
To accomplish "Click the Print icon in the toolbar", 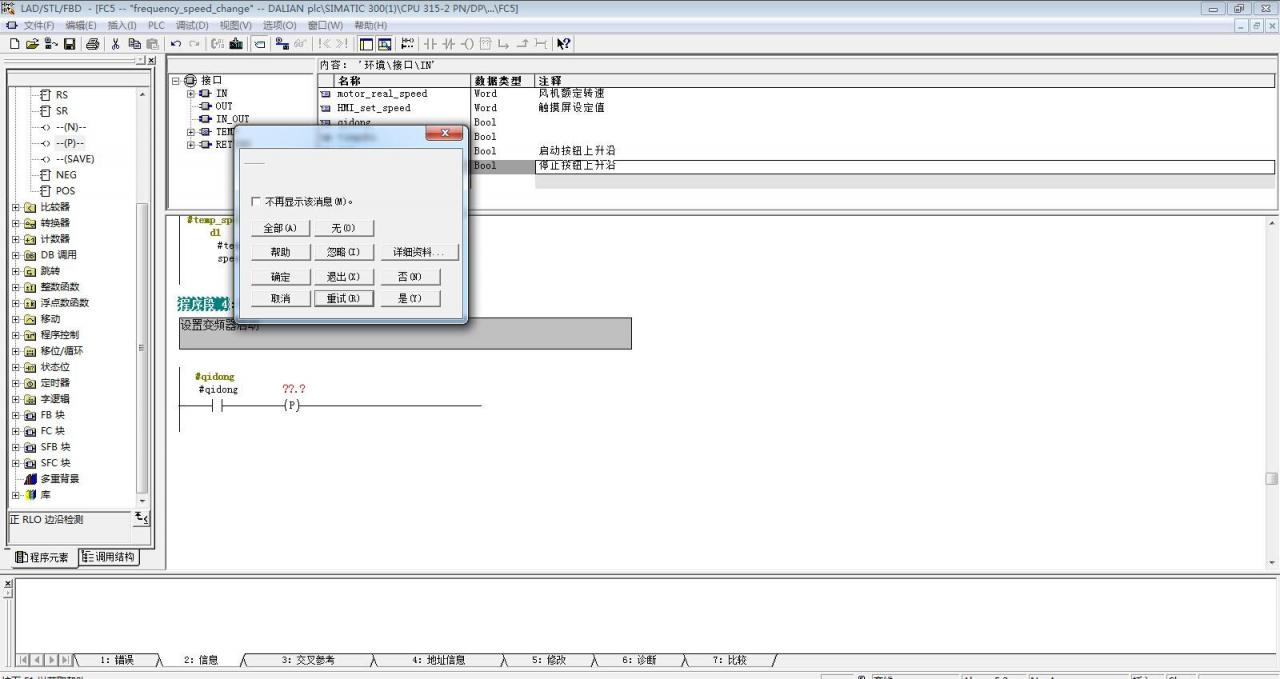I will (x=93, y=44).
